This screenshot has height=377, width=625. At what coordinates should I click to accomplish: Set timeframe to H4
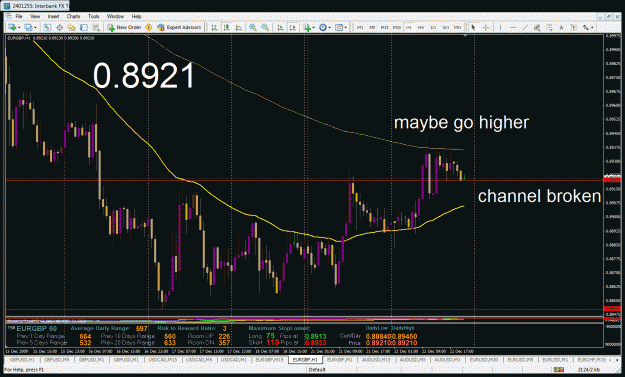coord(421,27)
